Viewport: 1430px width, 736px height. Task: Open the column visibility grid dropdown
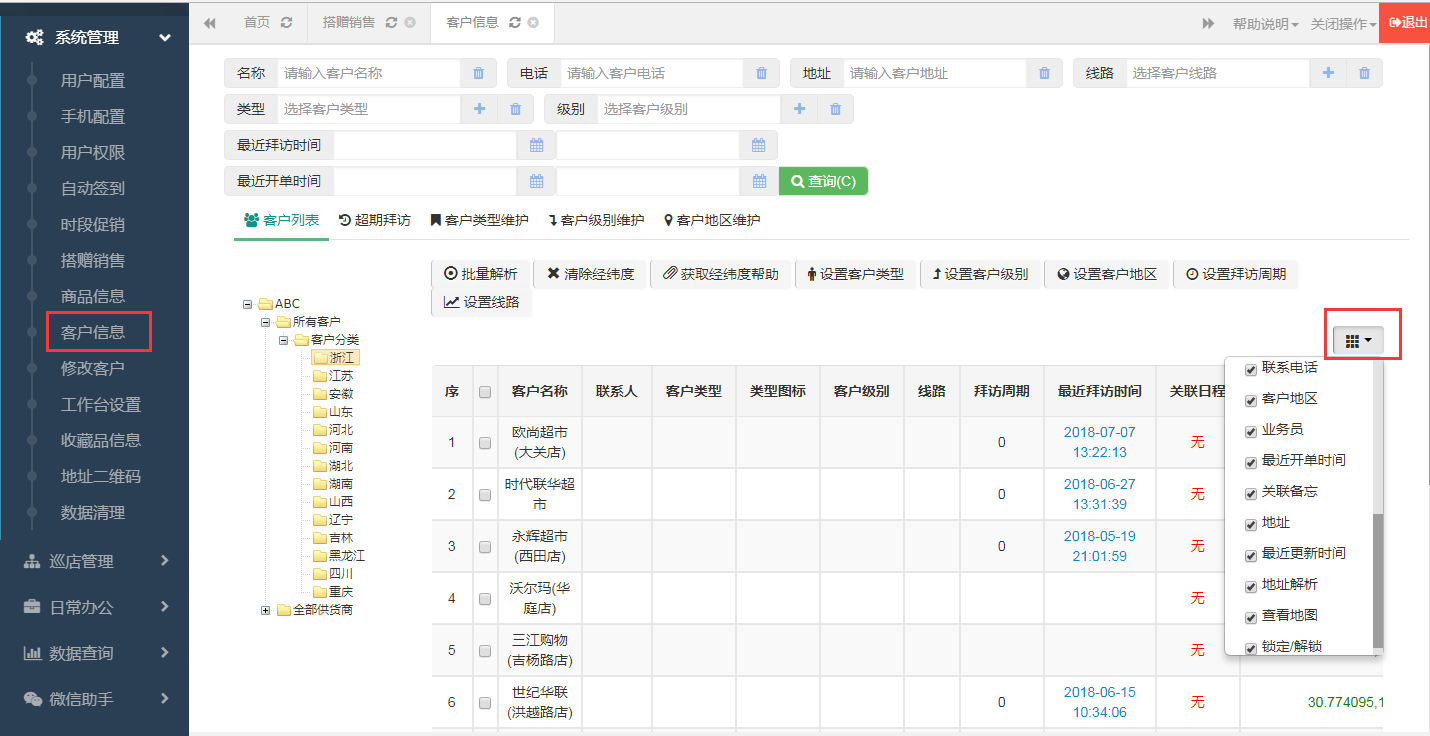(x=1358, y=341)
